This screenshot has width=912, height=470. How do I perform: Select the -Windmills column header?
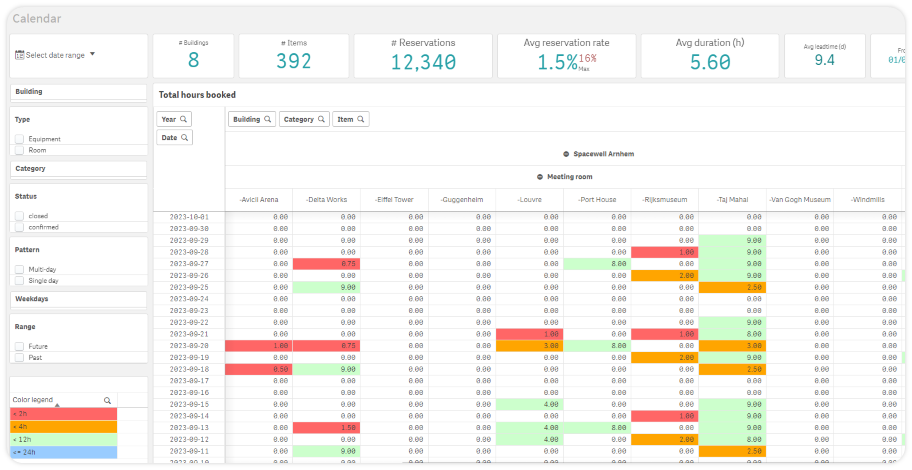[x=867, y=200]
